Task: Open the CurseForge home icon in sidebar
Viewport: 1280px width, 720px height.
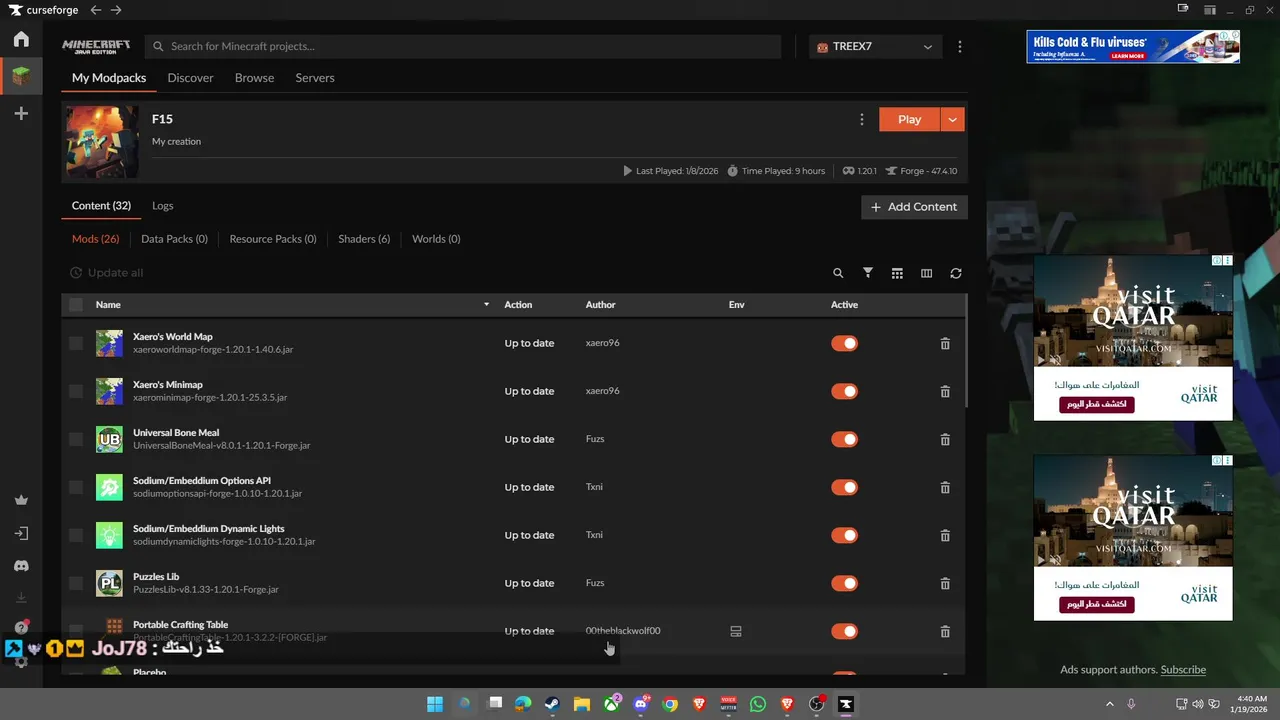Action: [x=21, y=39]
